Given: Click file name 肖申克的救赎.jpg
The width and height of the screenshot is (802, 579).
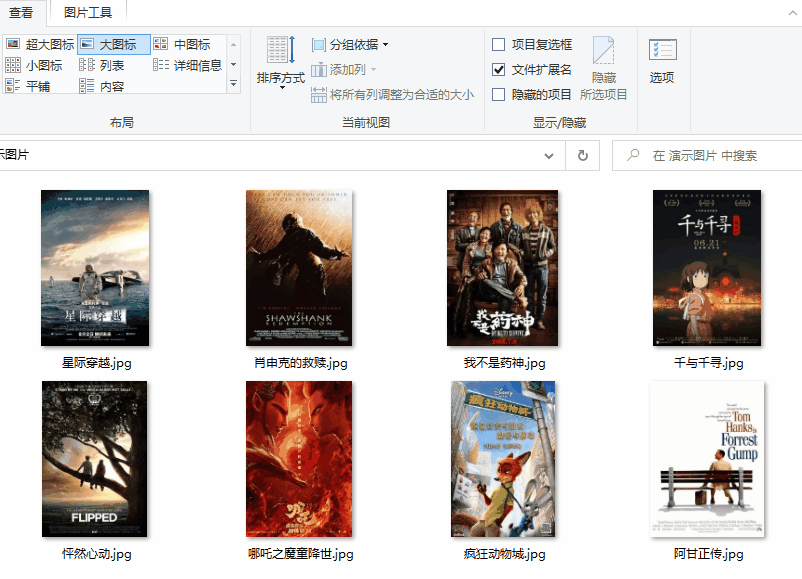Looking at the screenshot, I should coord(301,363).
